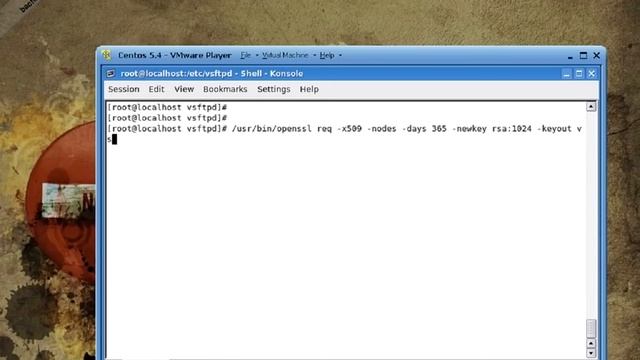
Task: Click the second root@localhost vsftpd prompt
Action: click(167, 118)
